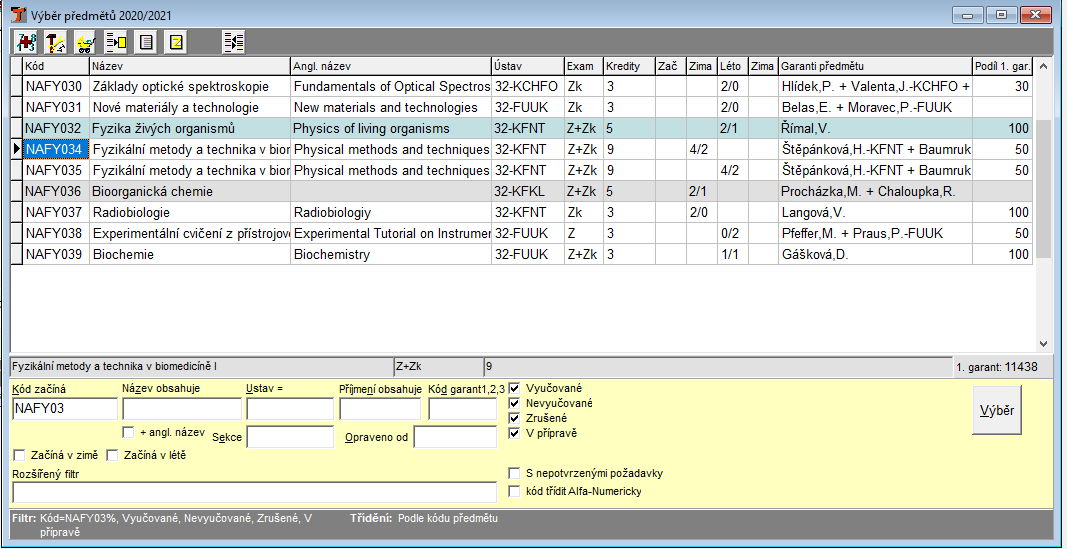Click the yellow lined document toolbar icon
The height and width of the screenshot is (549, 1067).
(x=146, y=42)
